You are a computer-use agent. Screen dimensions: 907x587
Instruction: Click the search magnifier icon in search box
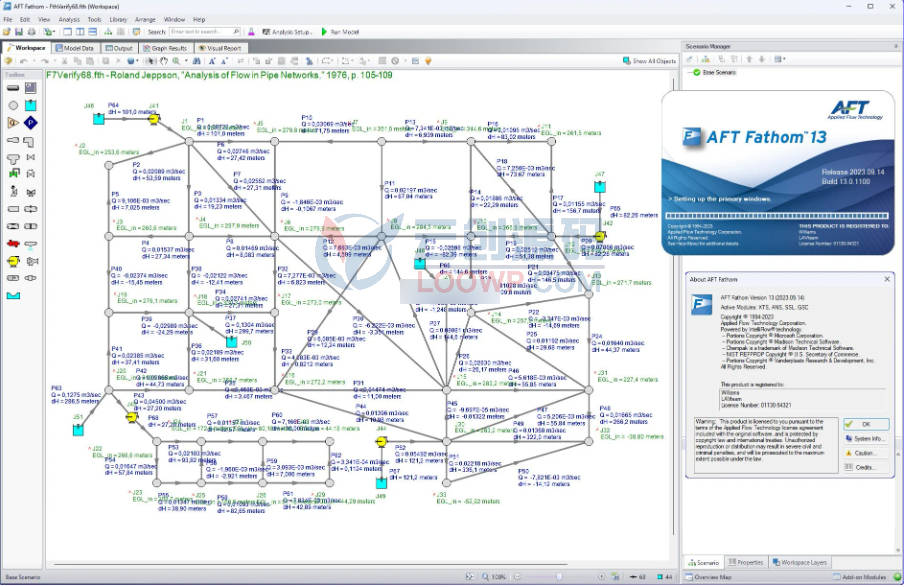tap(236, 32)
